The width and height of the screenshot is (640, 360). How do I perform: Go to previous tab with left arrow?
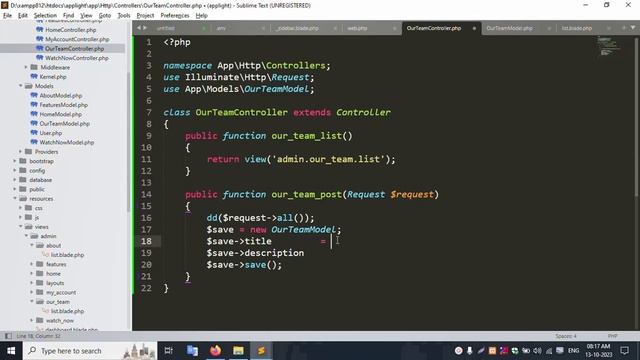(x=139, y=28)
